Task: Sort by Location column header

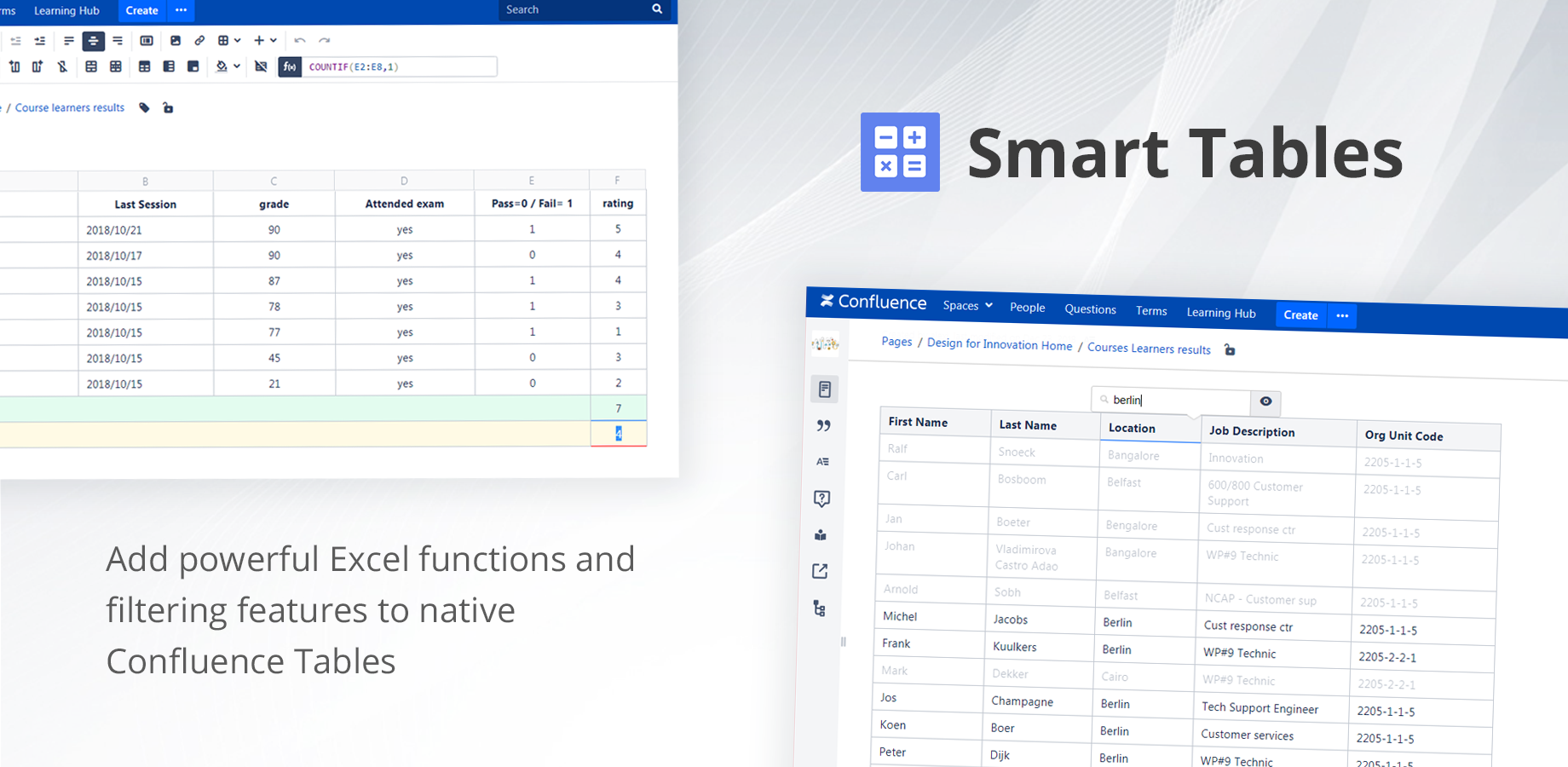Action: [x=1150, y=429]
